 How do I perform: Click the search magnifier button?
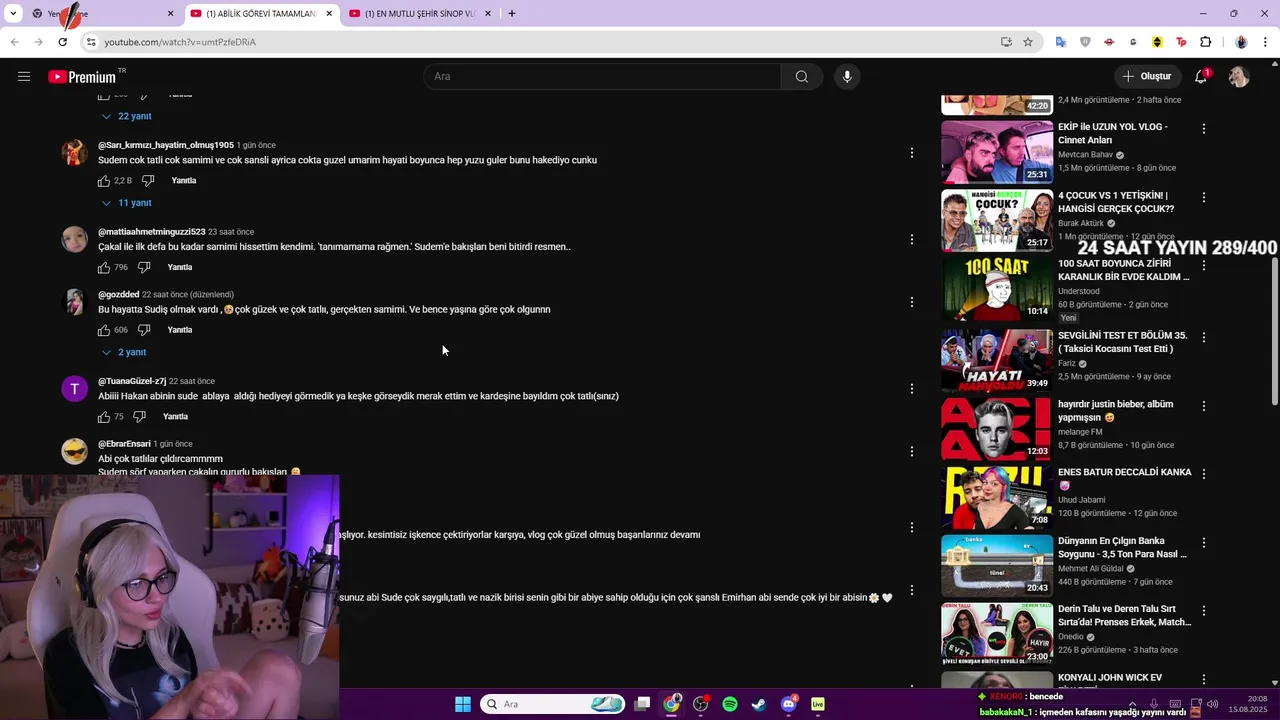click(801, 77)
